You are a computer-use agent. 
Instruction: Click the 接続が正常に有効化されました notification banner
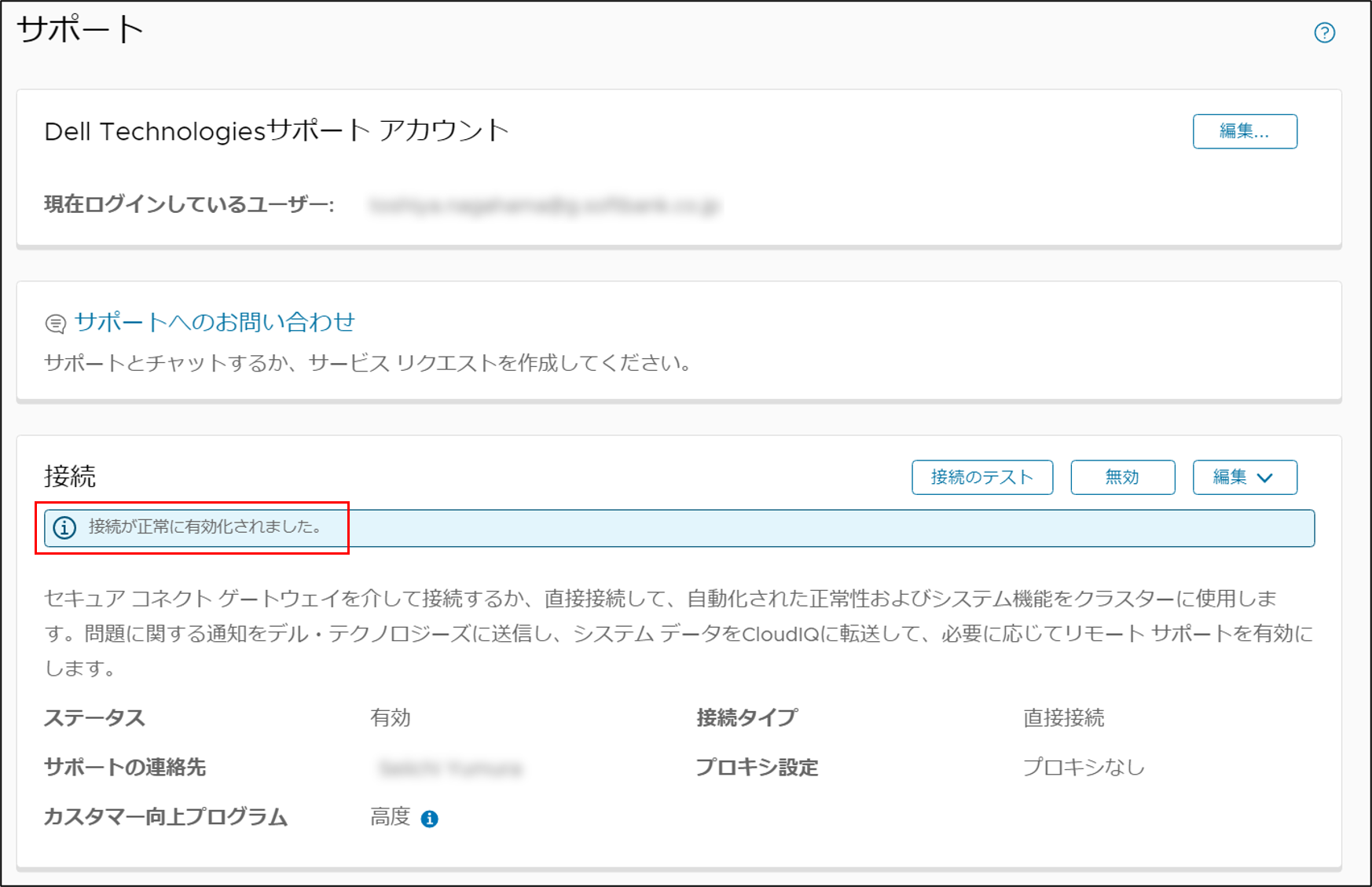tap(679, 528)
